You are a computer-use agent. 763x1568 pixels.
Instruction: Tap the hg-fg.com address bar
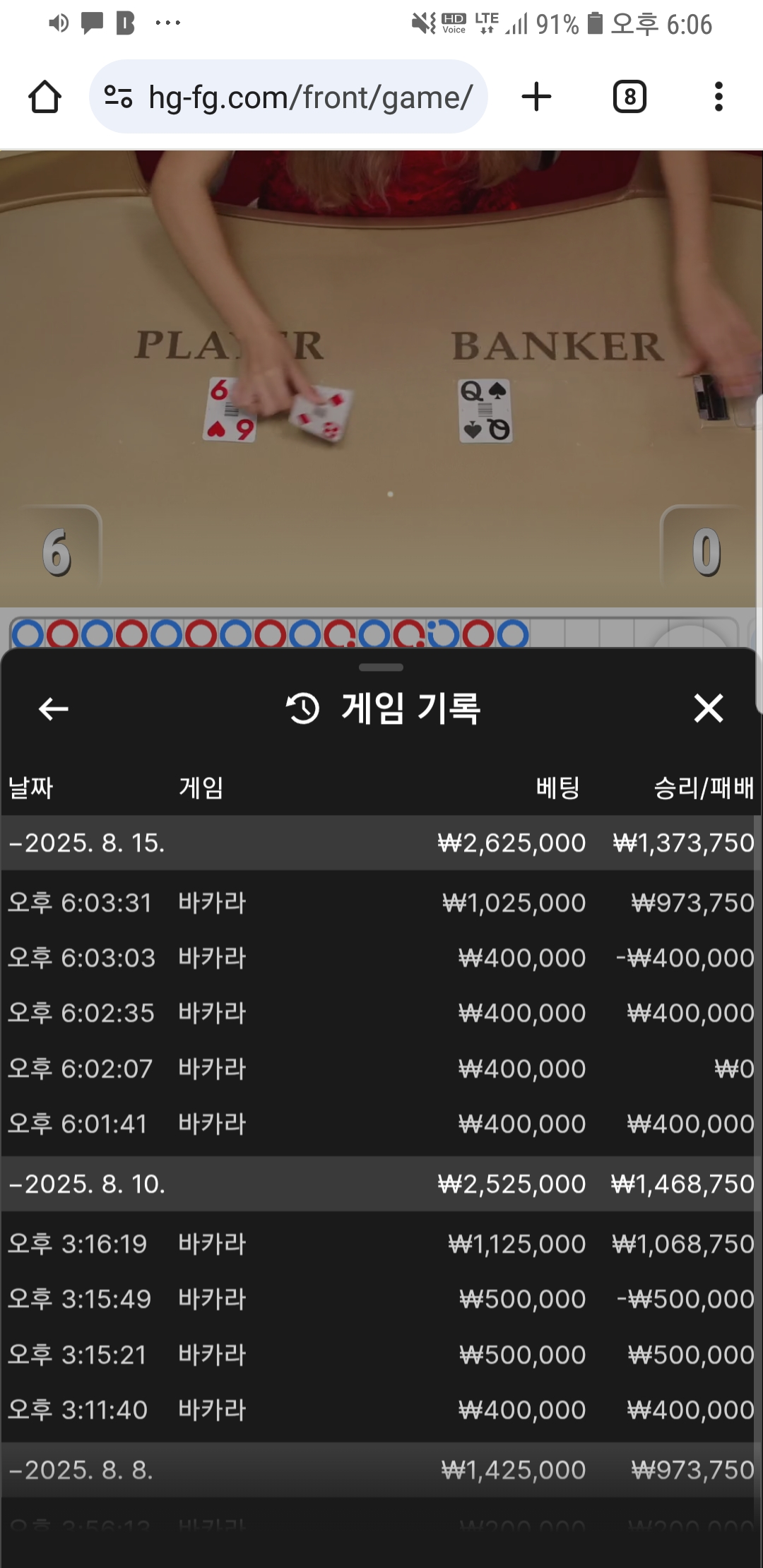[288, 97]
